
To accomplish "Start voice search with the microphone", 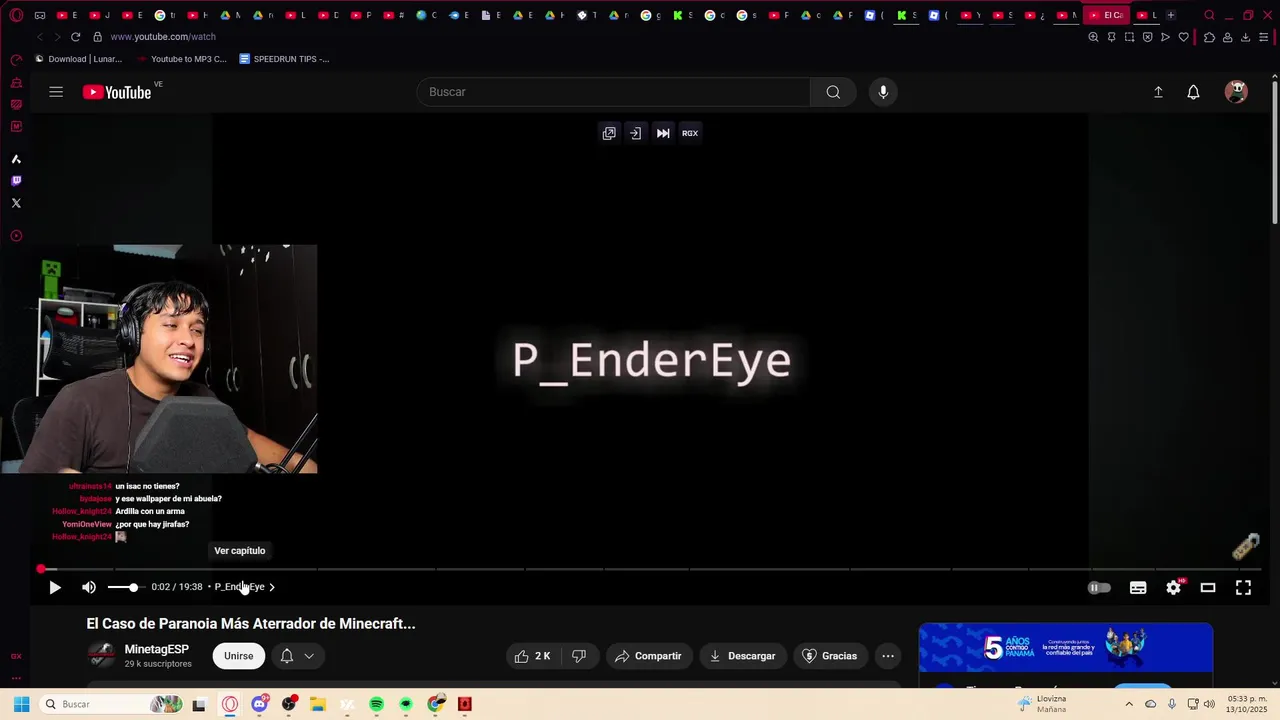I will click(x=883, y=92).
